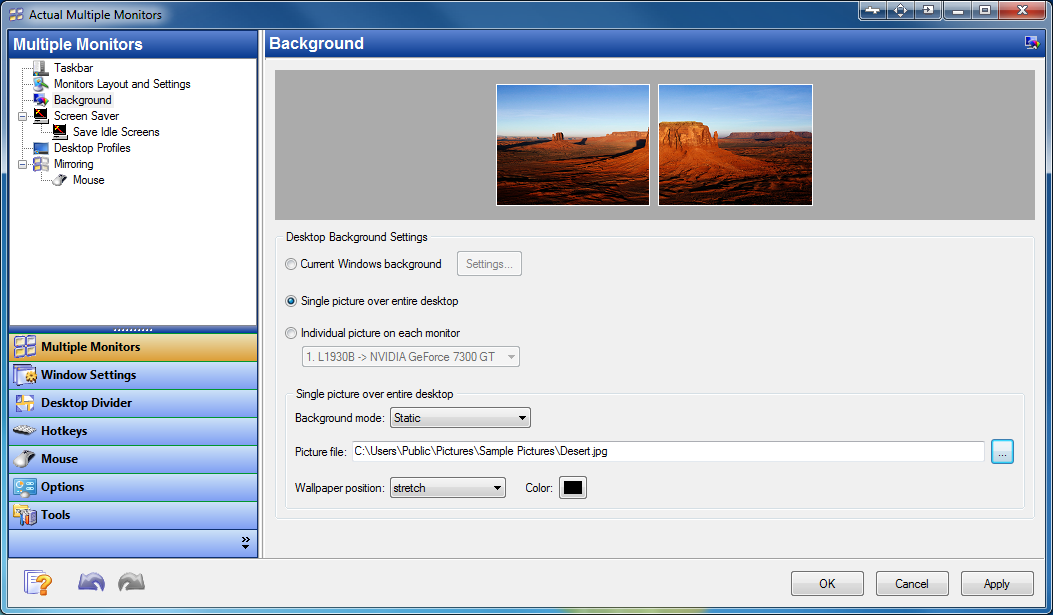
Task: Click the icon in Background header corner
Action: click(x=1031, y=43)
